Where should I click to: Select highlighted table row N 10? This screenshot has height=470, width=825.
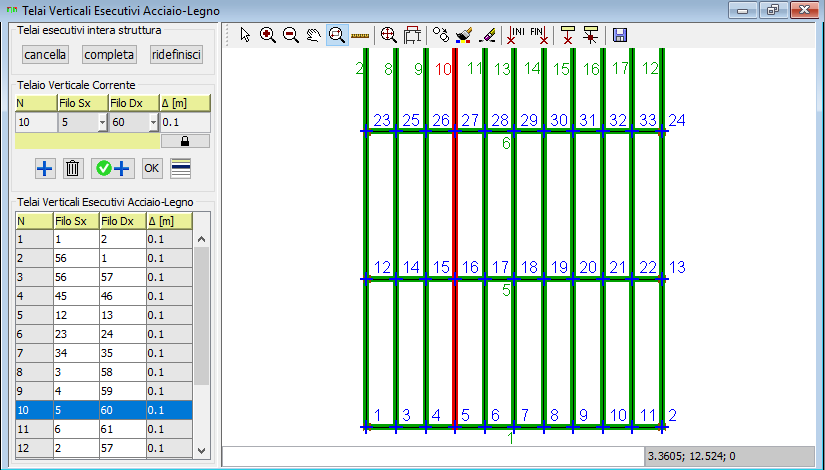coord(104,410)
